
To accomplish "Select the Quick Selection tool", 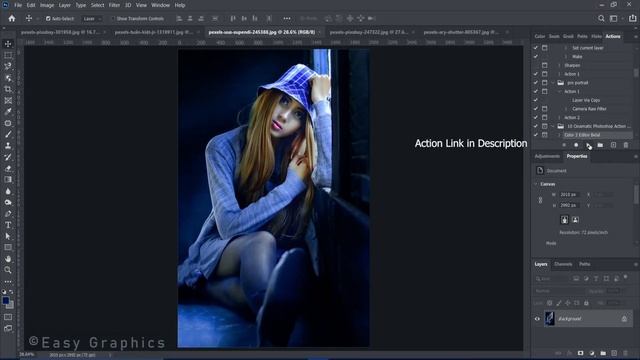I will pos(8,78).
